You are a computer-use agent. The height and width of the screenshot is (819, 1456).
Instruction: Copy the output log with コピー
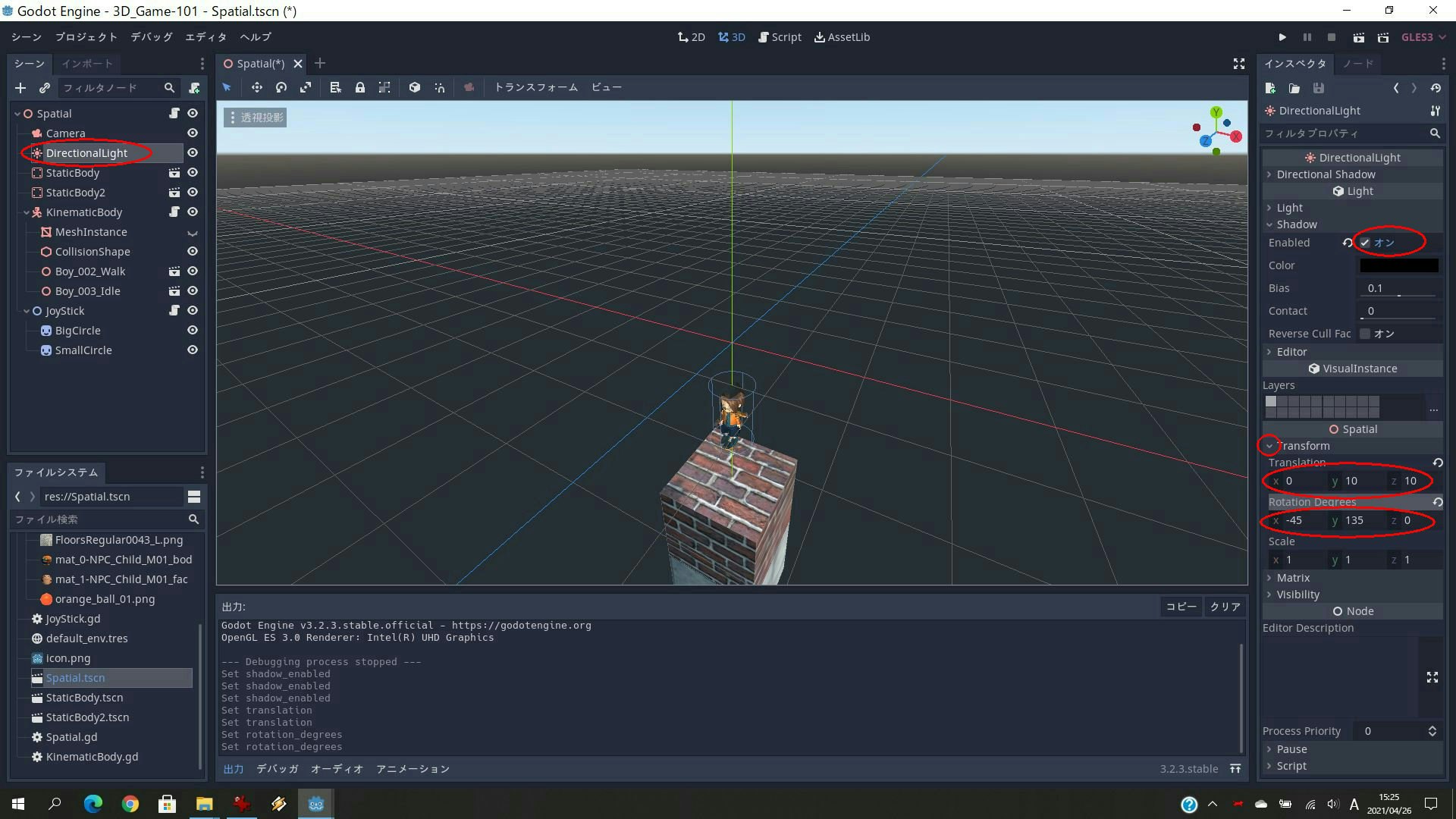1181,607
